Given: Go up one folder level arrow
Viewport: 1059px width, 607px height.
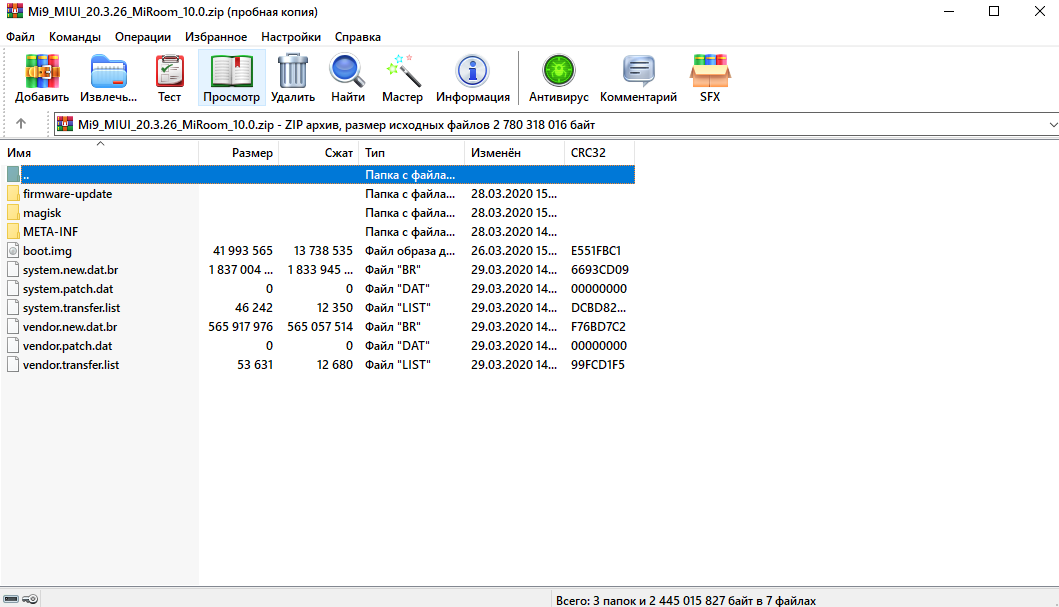Looking at the screenshot, I should pos(21,124).
